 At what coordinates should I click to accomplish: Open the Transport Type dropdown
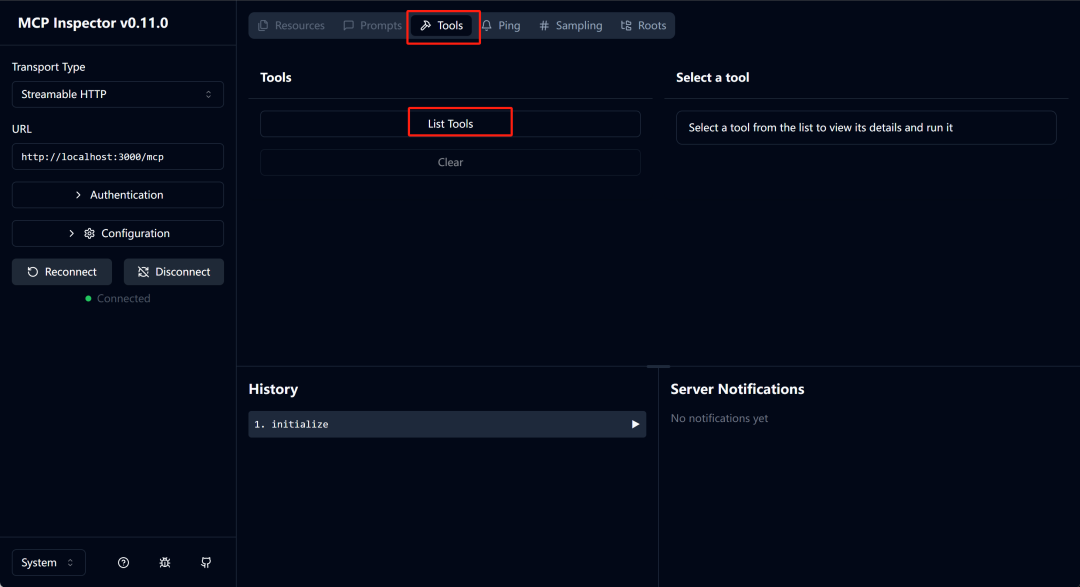click(118, 94)
